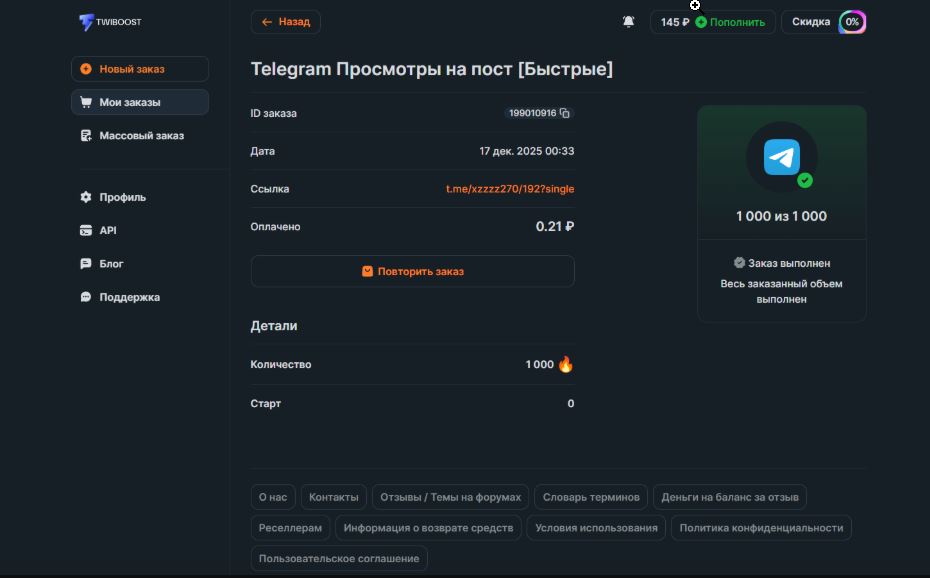Click the green plus icon near balance
The height and width of the screenshot is (578, 930).
click(701, 22)
